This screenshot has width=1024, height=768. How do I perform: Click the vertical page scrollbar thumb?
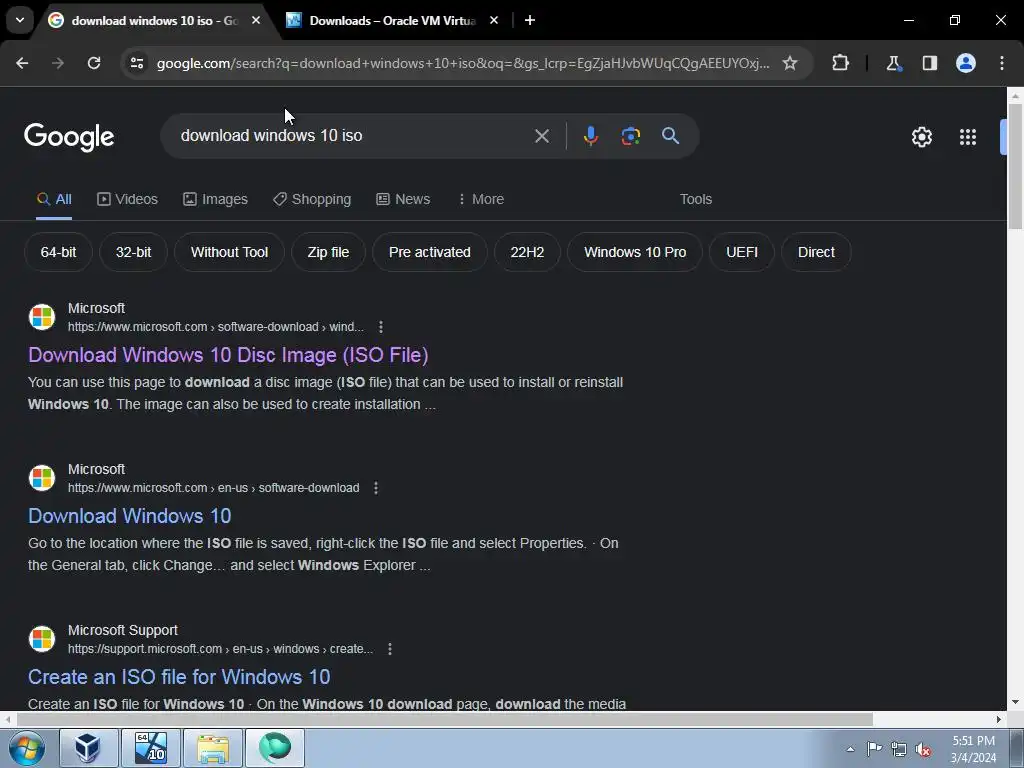point(1015,167)
